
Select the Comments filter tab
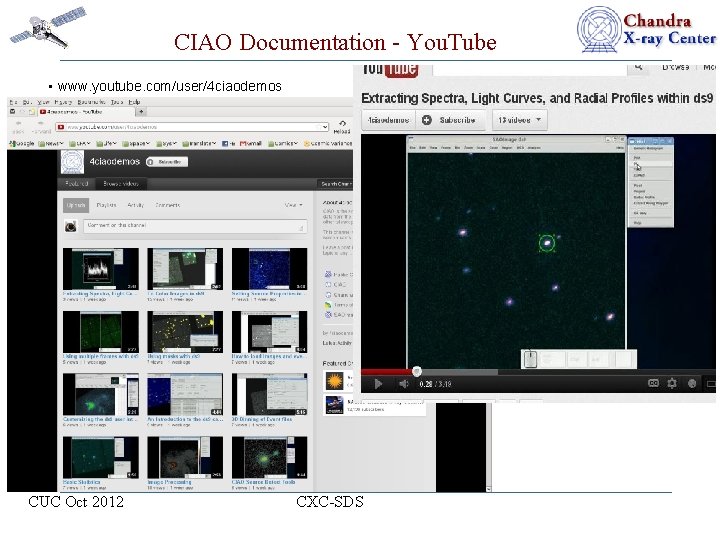(x=168, y=205)
